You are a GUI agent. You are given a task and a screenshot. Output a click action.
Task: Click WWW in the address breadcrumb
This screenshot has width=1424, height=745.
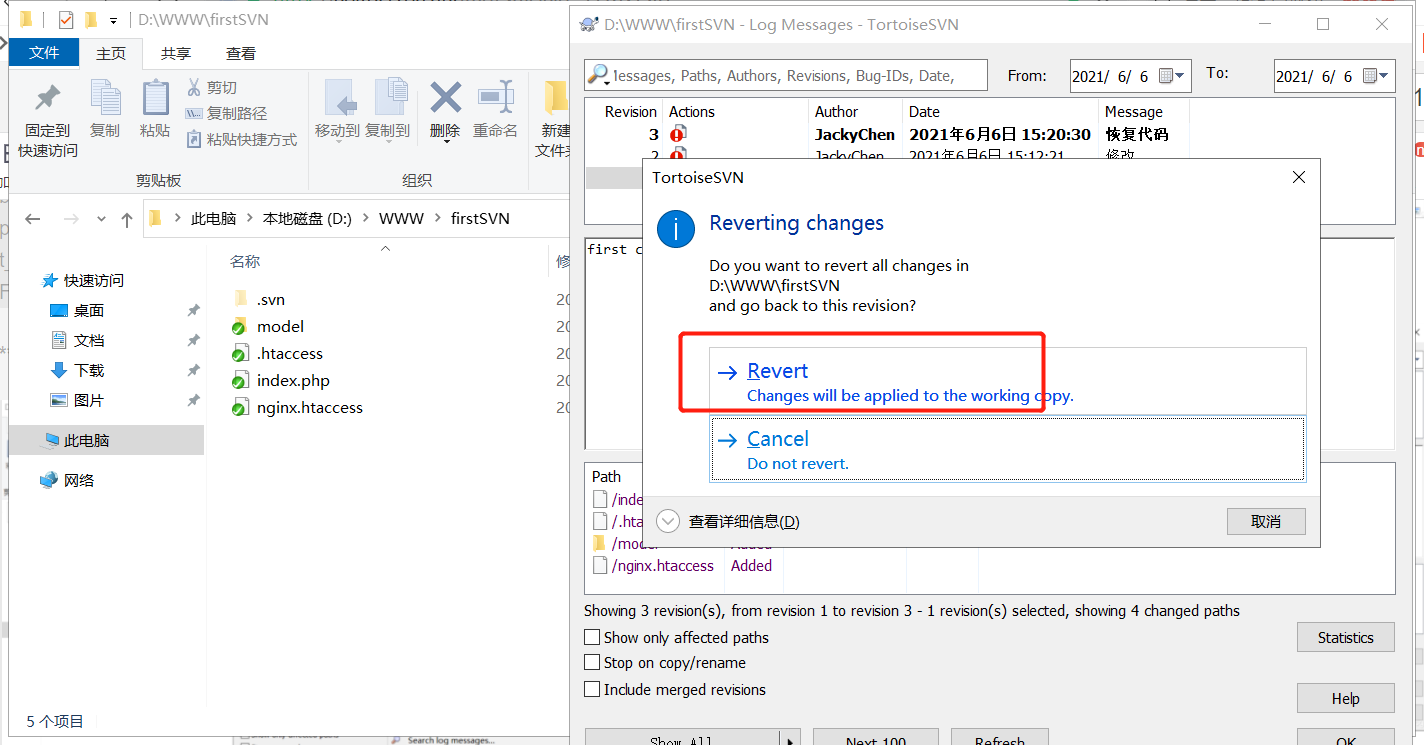(x=401, y=219)
